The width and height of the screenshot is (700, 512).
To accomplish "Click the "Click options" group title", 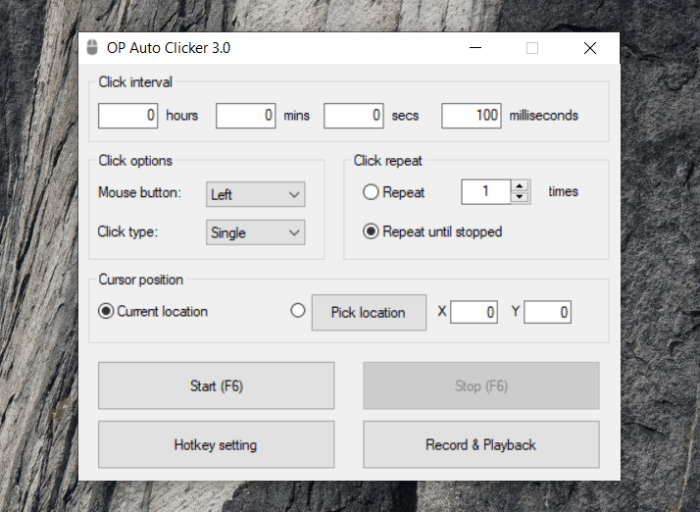I will click(135, 161).
